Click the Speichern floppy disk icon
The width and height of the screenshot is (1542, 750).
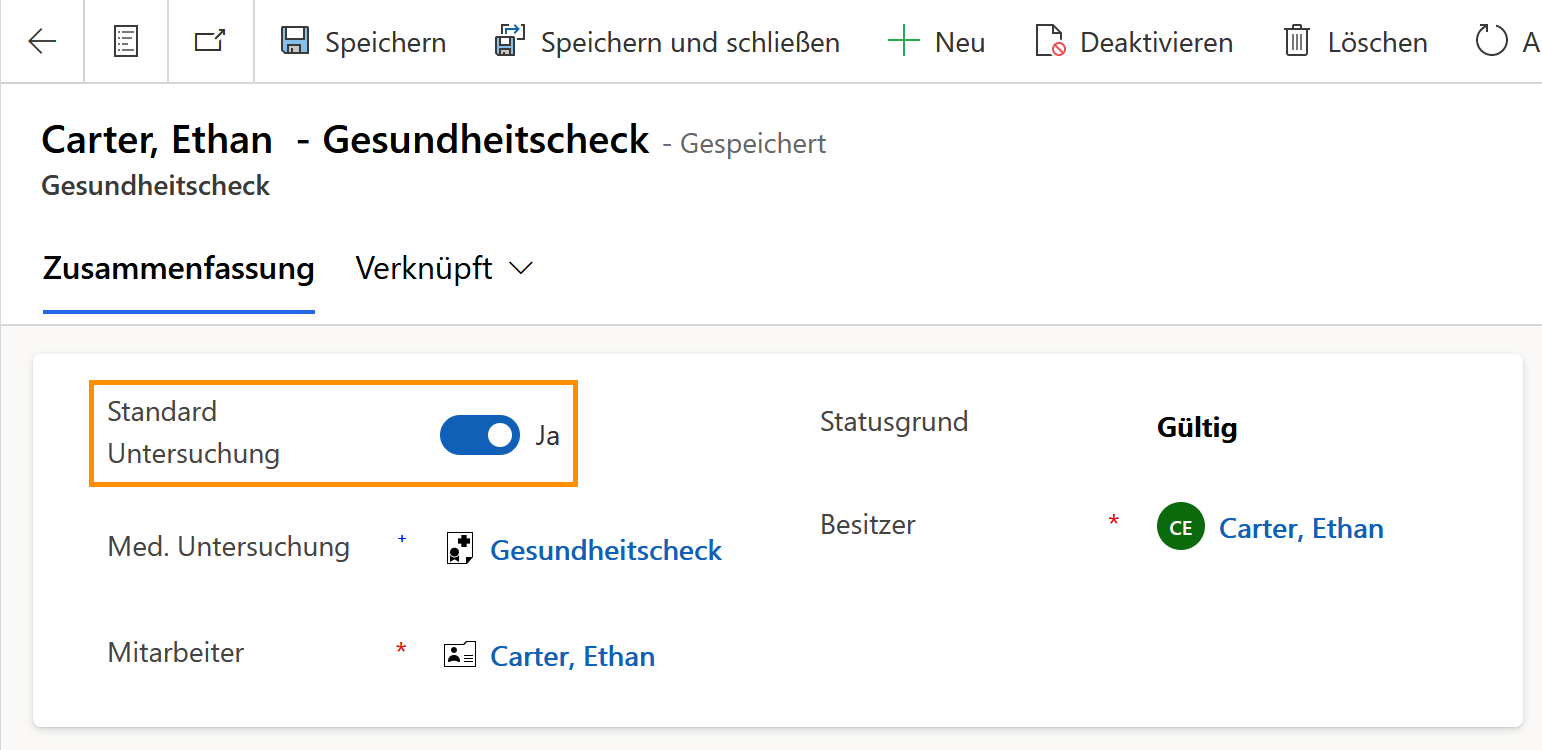pos(295,42)
